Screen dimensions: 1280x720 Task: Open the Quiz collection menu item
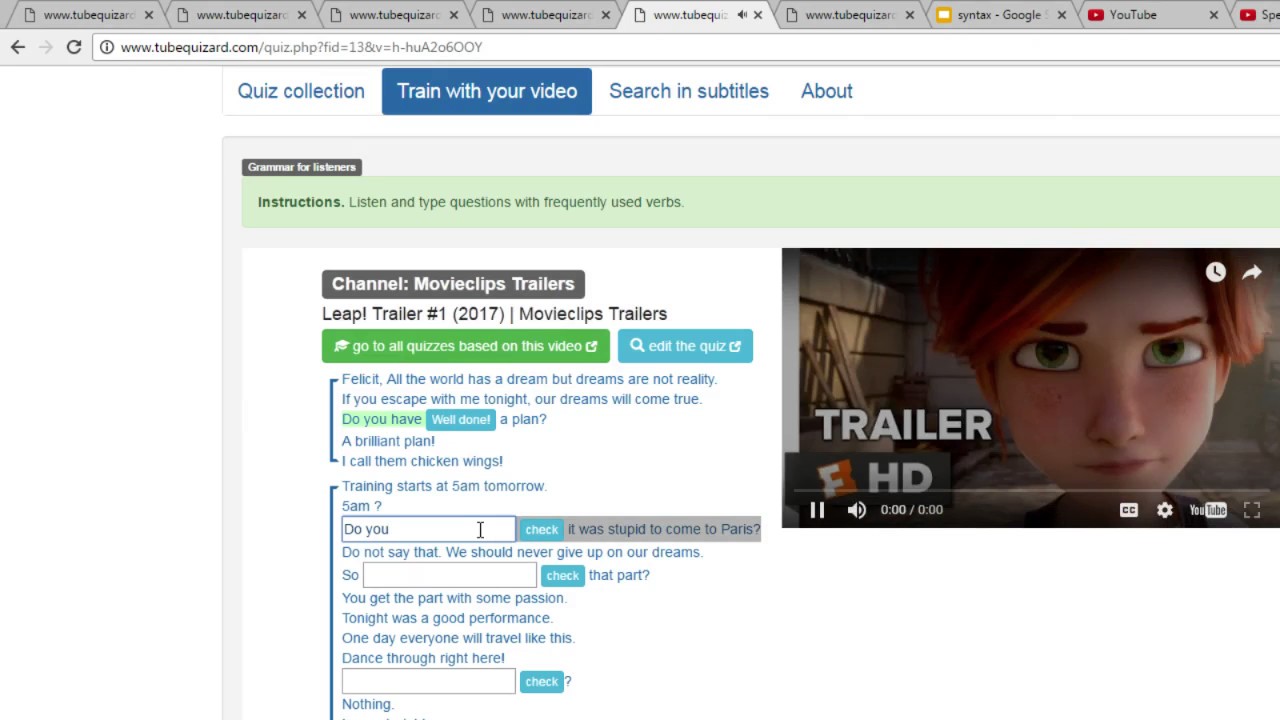point(301,91)
